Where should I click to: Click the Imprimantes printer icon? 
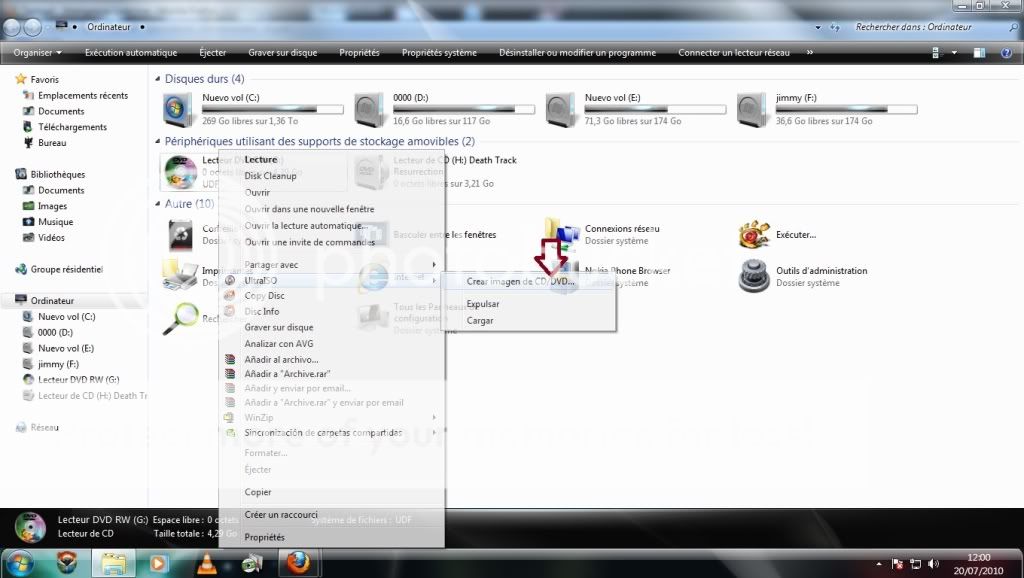click(180, 275)
